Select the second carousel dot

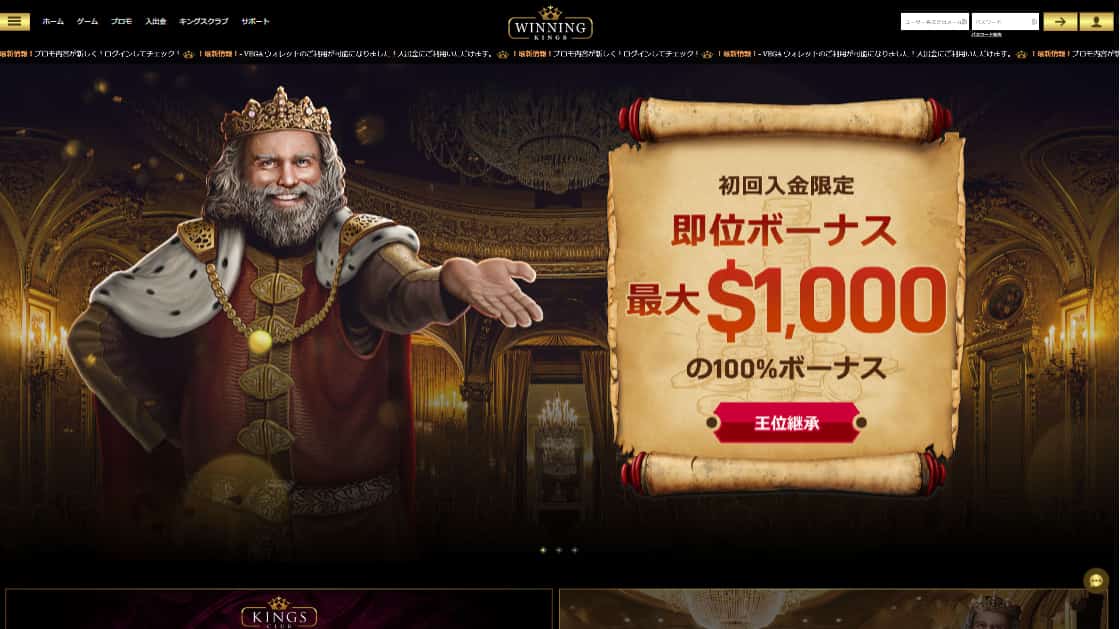pyautogui.click(x=559, y=550)
